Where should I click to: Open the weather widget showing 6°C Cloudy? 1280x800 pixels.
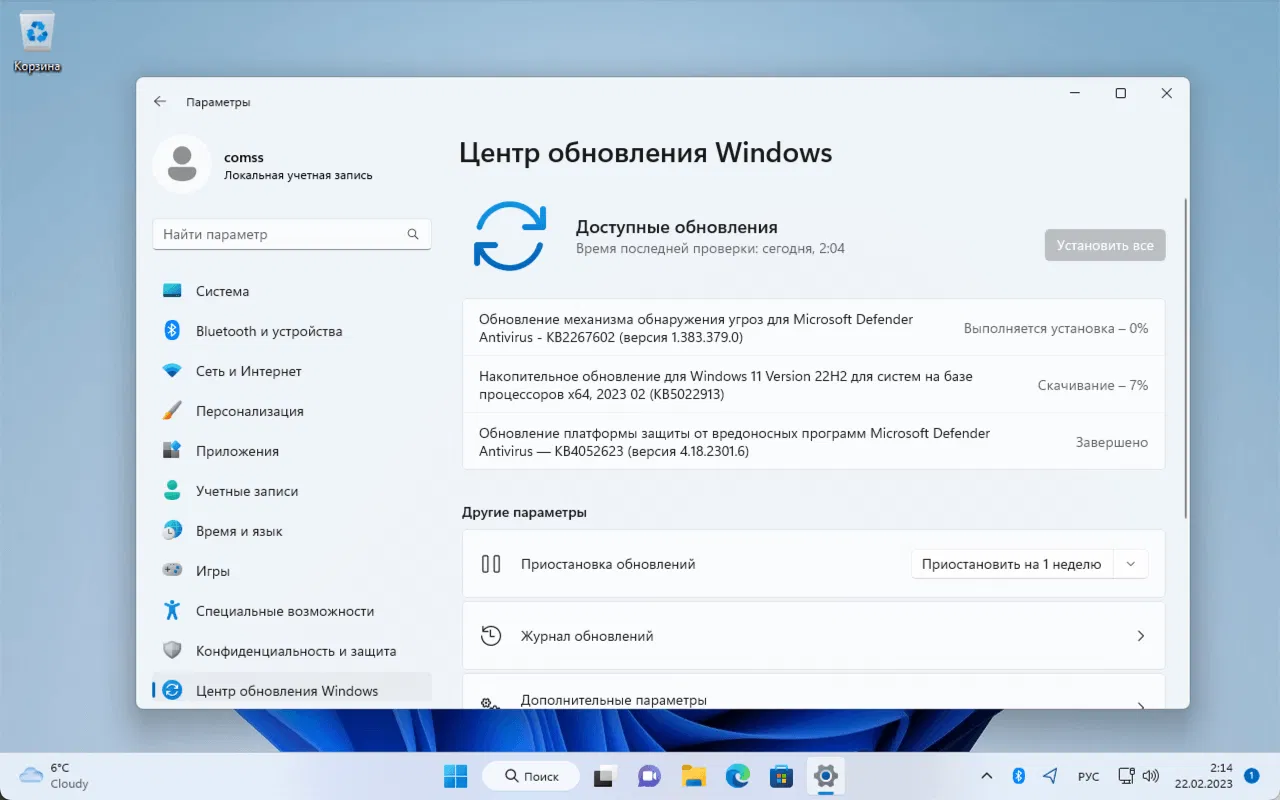tap(55, 776)
